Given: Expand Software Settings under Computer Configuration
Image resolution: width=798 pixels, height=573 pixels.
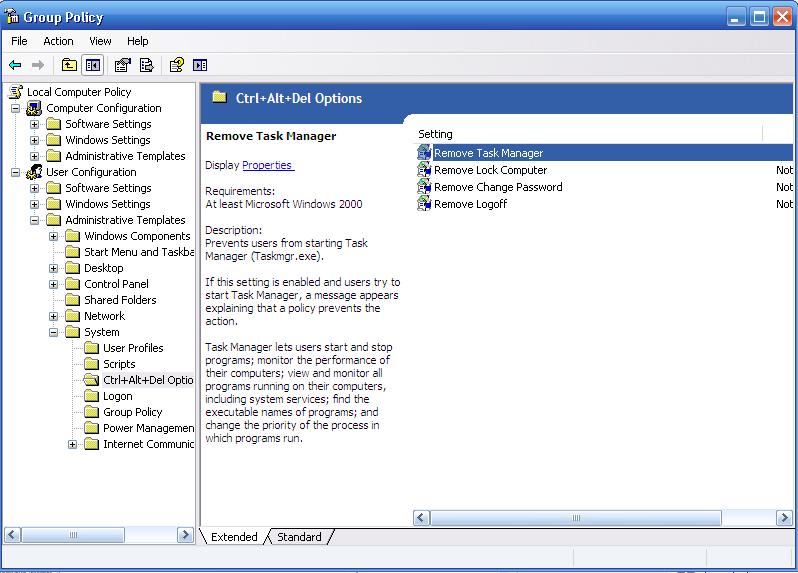Looking at the screenshot, I should [34, 124].
